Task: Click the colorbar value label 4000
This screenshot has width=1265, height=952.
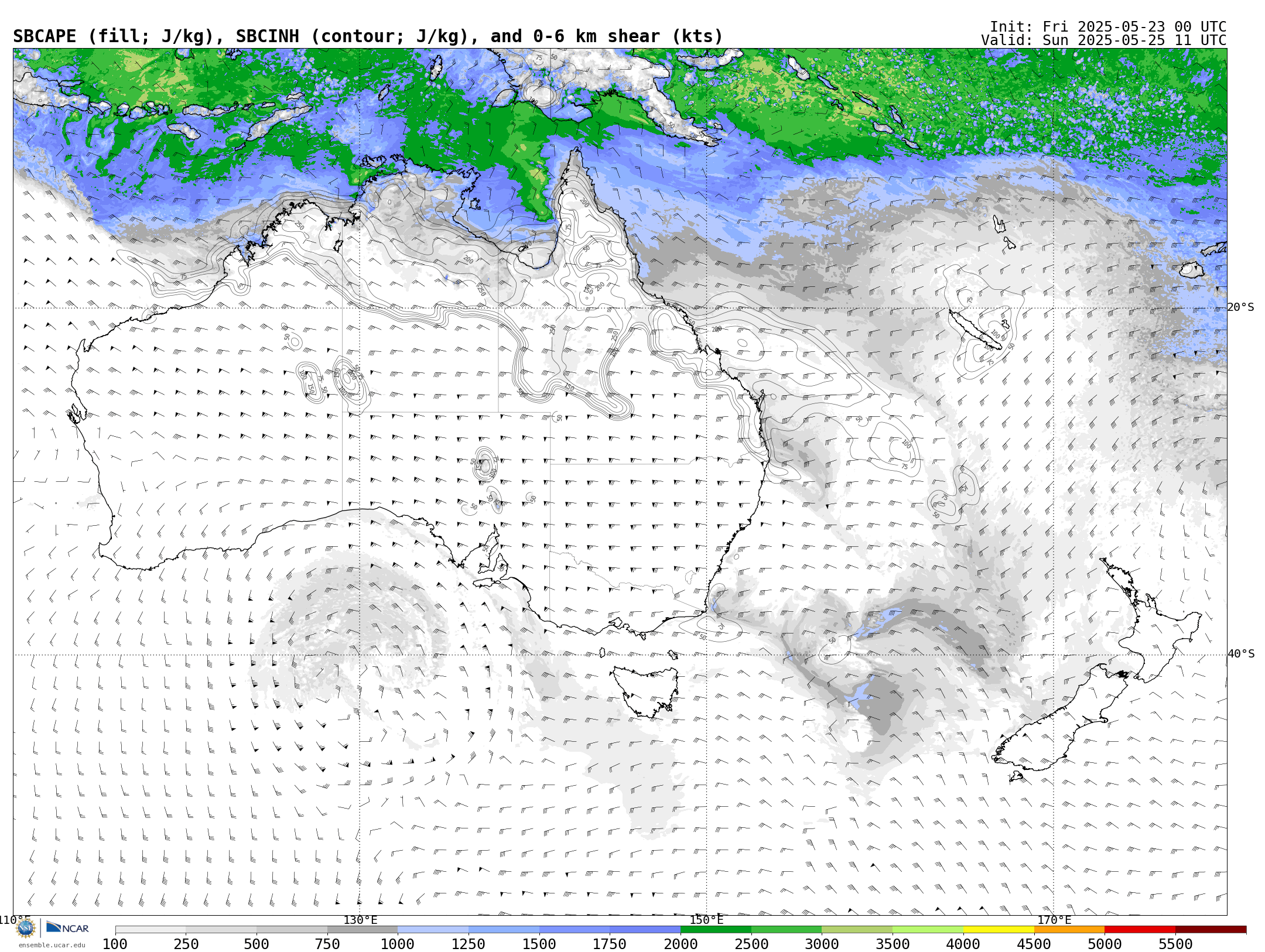Action: [963, 944]
